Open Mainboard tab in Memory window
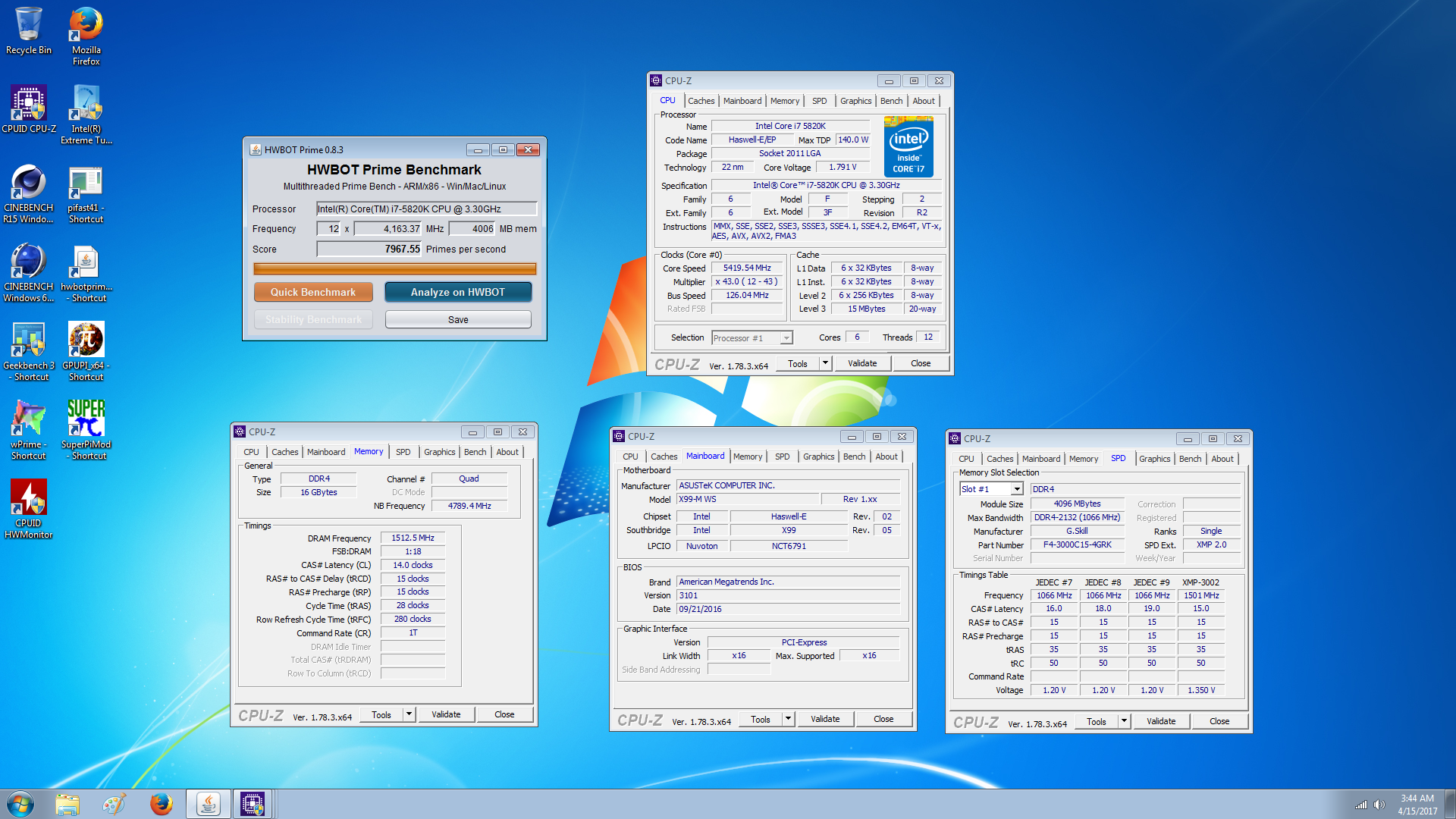 coord(326,452)
